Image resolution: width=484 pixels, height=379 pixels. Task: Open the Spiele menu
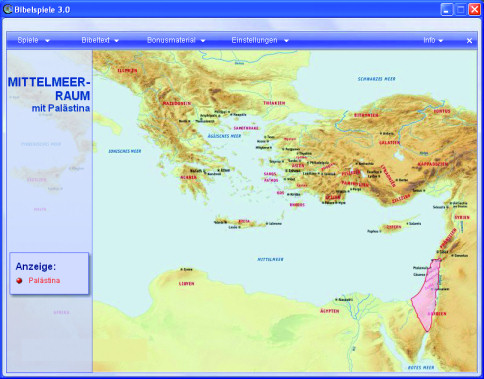pos(28,40)
